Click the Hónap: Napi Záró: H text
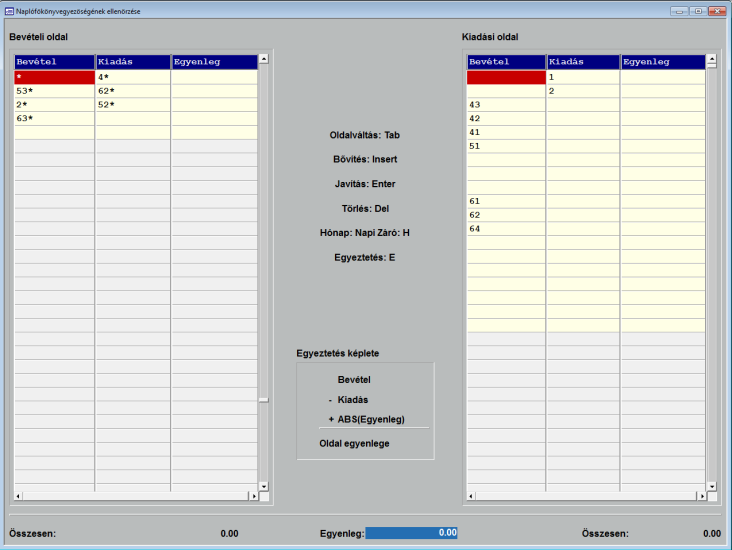Viewport: 732px width, 550px height. point(365,233)
